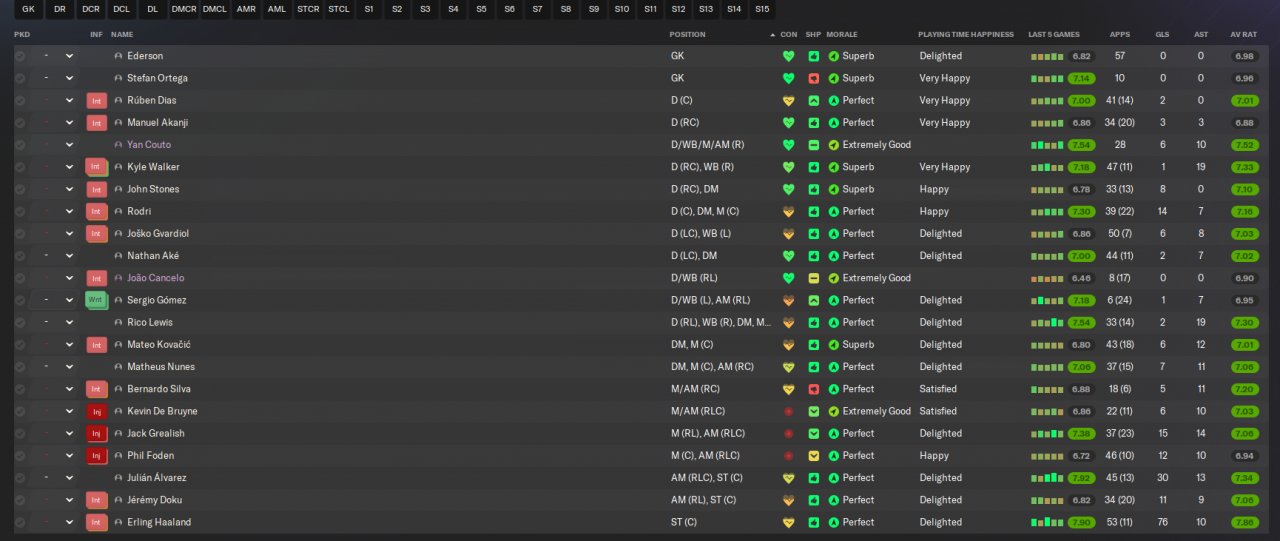
Task: Select the GK position tab
Action: [28, 9]
